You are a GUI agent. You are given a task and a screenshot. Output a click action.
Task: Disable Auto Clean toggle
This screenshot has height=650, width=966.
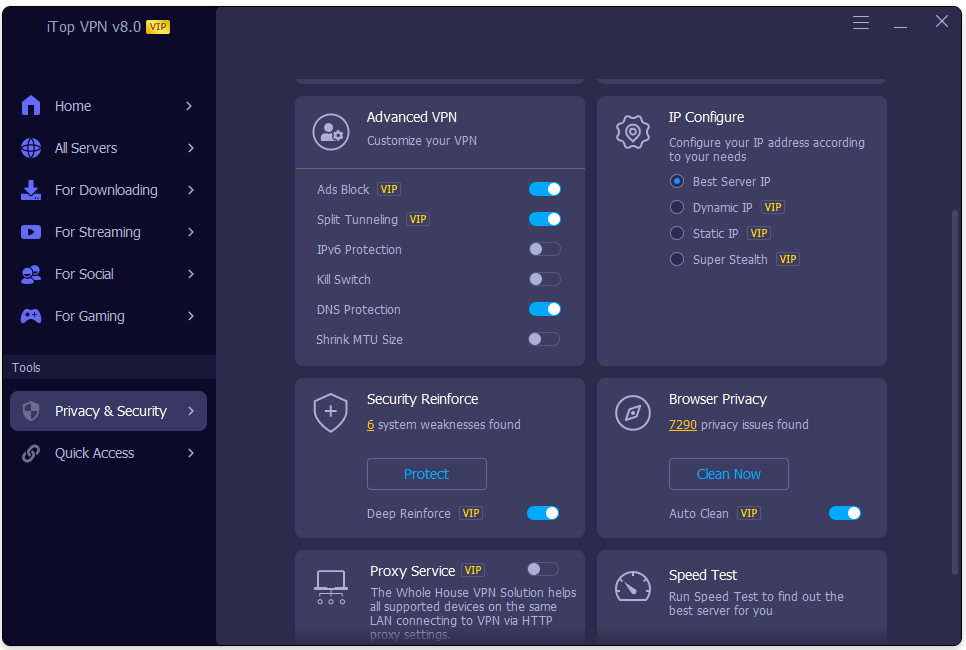[x=845, y=513]
